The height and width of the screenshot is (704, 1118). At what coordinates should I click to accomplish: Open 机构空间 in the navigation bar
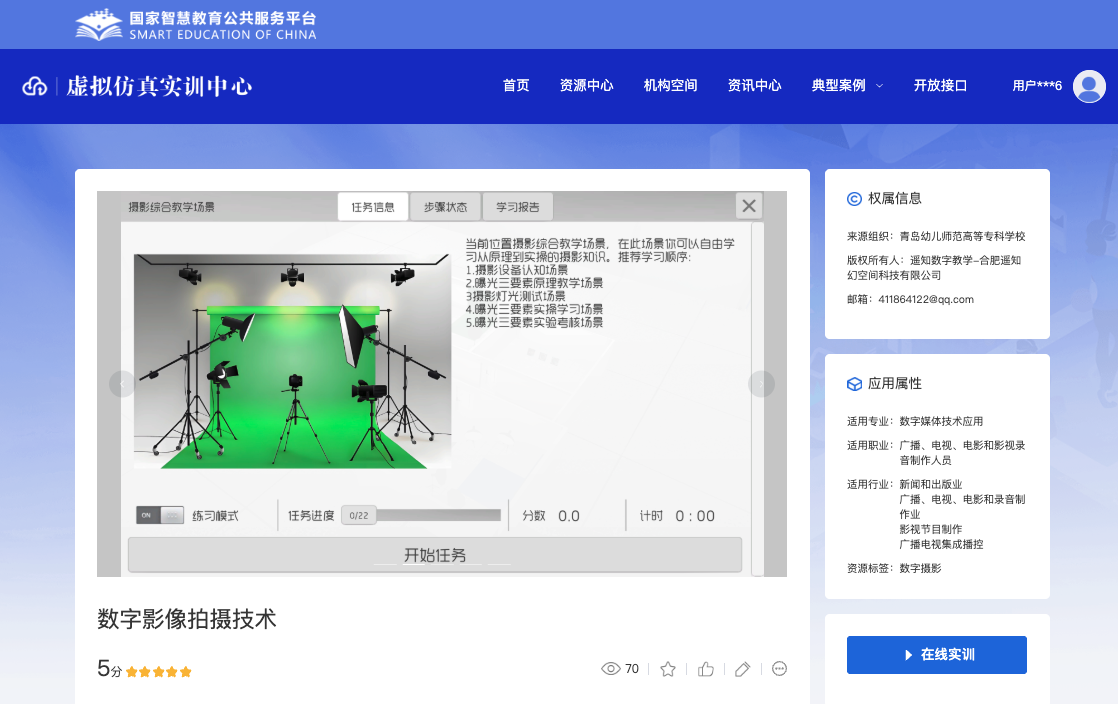click(x=670, y=86)
